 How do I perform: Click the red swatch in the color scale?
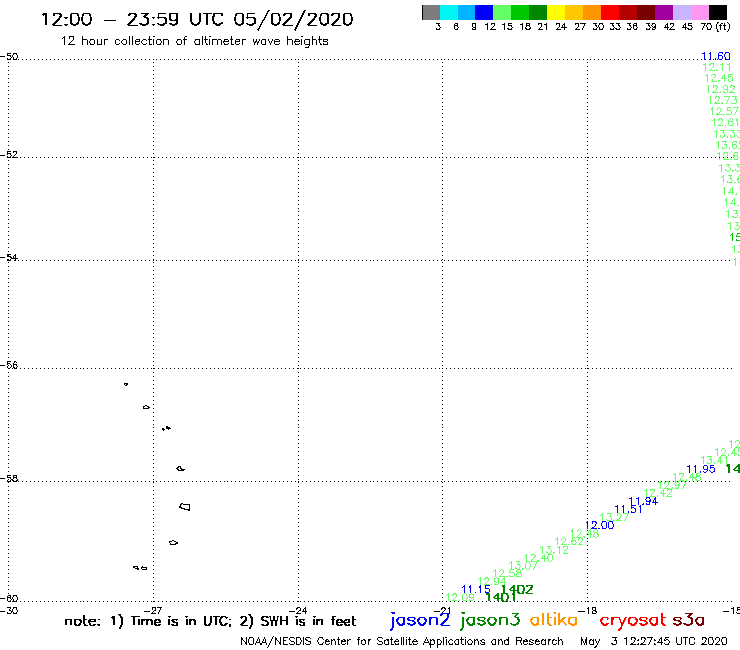point(610,12)
